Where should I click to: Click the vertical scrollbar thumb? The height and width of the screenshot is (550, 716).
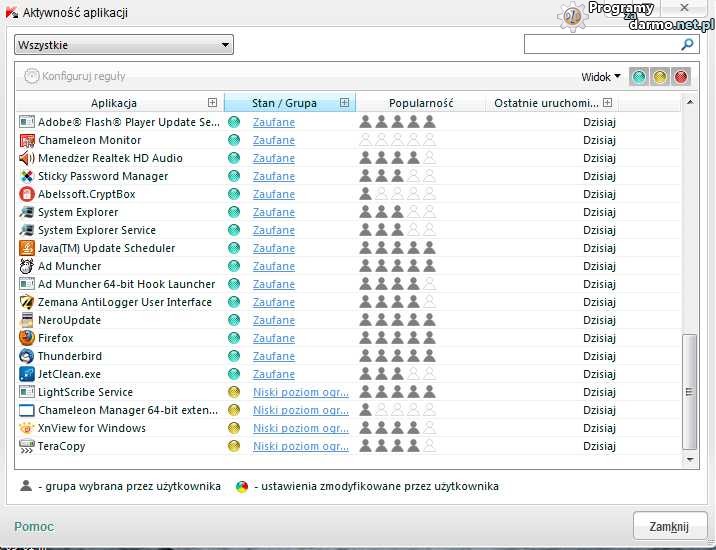[x=689, y=392]
